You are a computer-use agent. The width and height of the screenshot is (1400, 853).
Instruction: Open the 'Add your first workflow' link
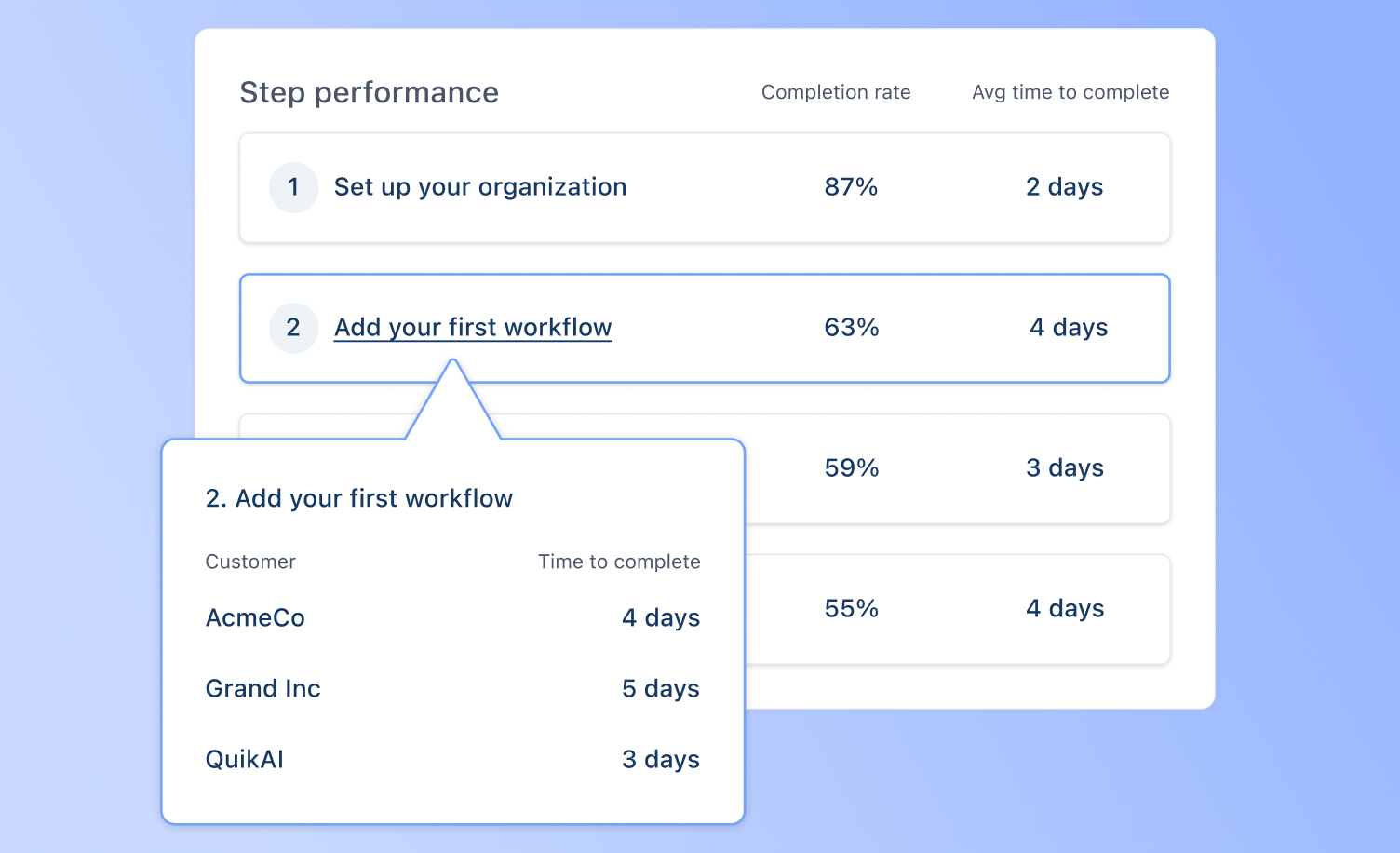click(473, 327)
